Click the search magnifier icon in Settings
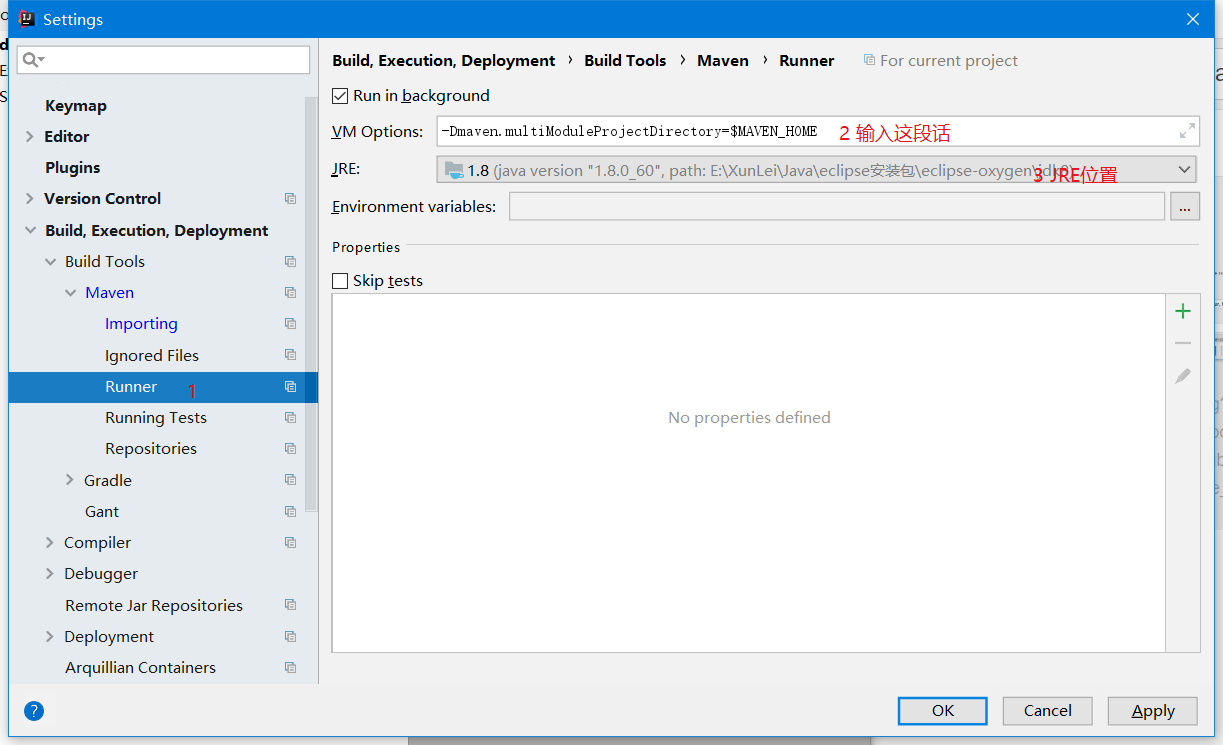This screenshot has width=1223, height=745. tap(31, 60)
